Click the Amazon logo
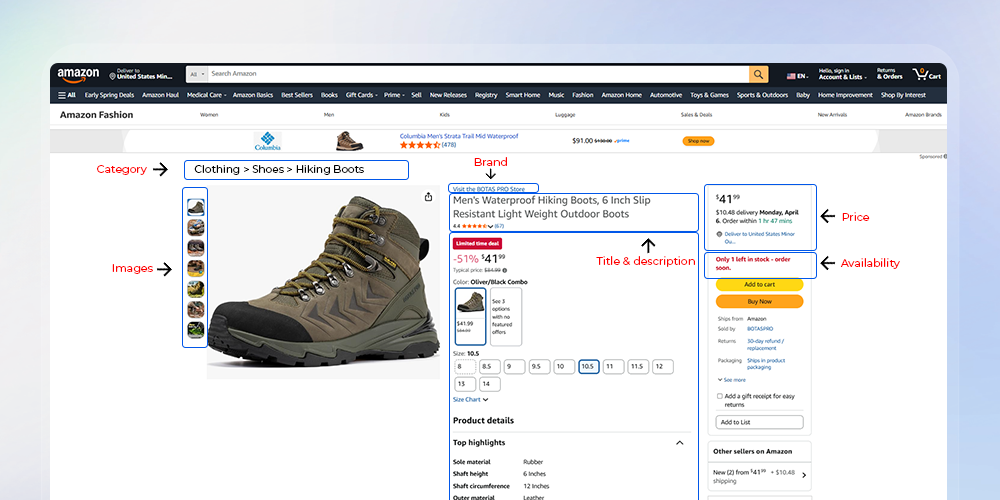The height and width of the screenshot is (500, 1000). click(x=78, y=74)
